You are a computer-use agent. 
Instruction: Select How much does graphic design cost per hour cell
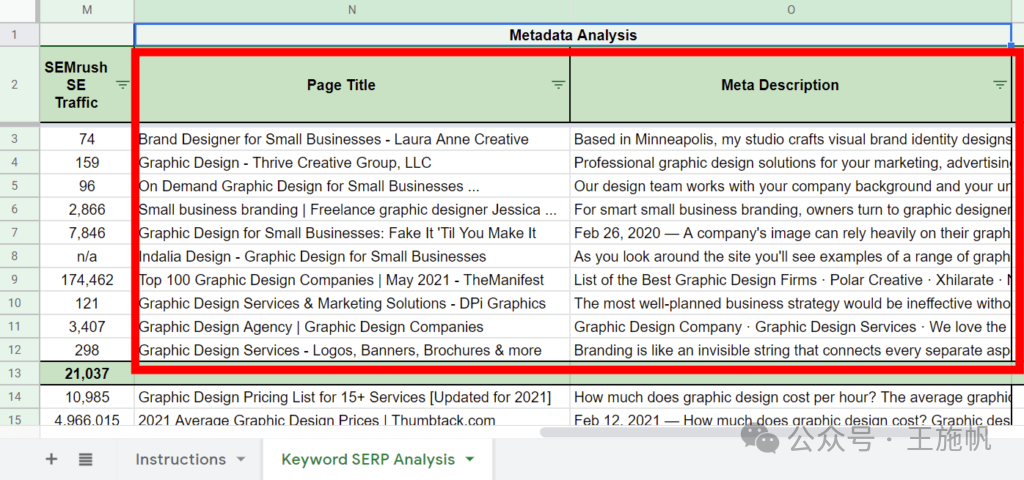point(791,397)
